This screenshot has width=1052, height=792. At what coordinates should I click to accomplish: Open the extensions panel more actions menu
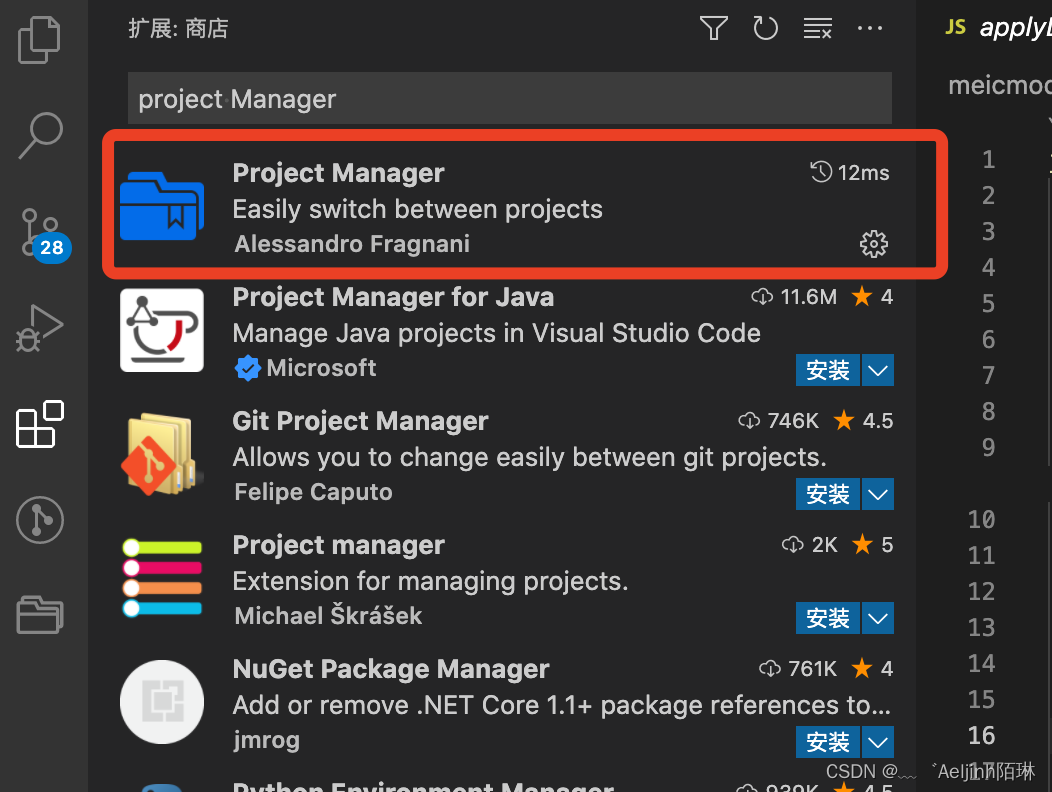tap(870, 28)
